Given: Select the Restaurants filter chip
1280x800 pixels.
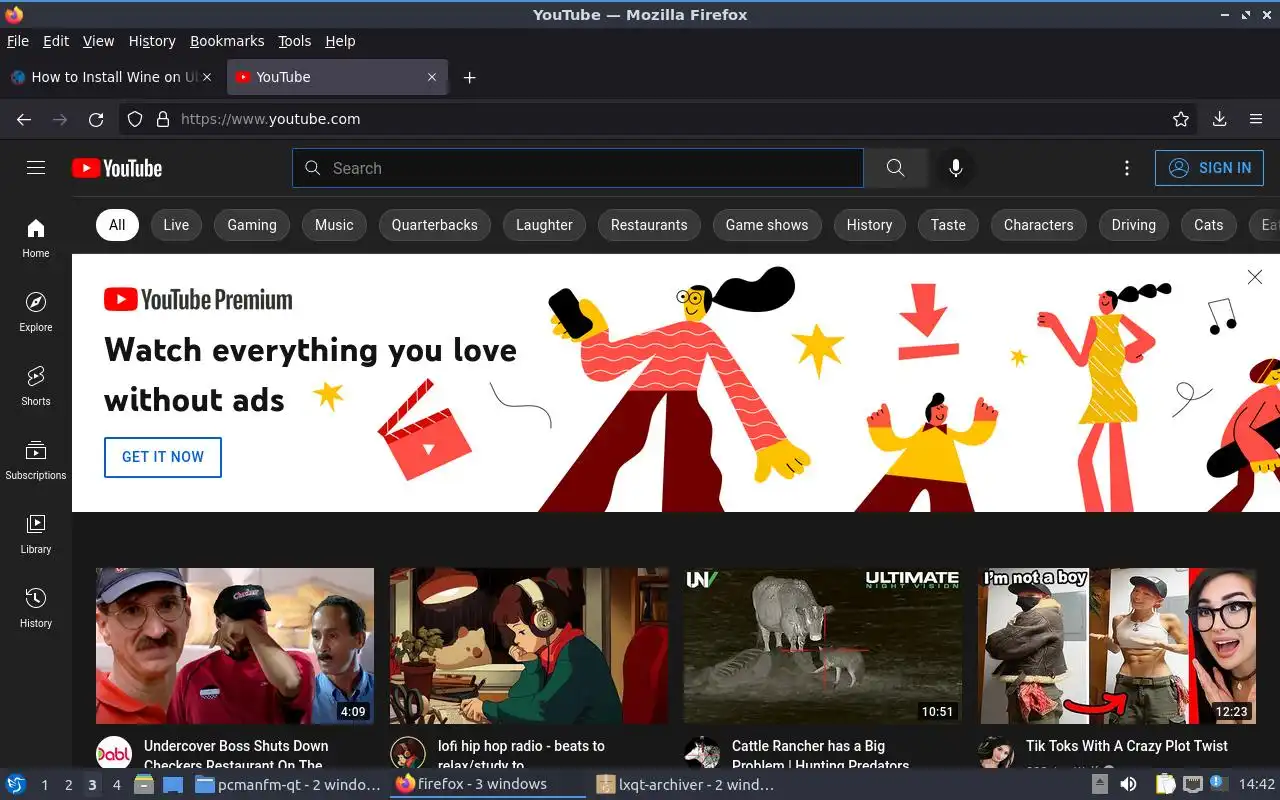Looking at the screenshot, I should (x=649, y=225).
